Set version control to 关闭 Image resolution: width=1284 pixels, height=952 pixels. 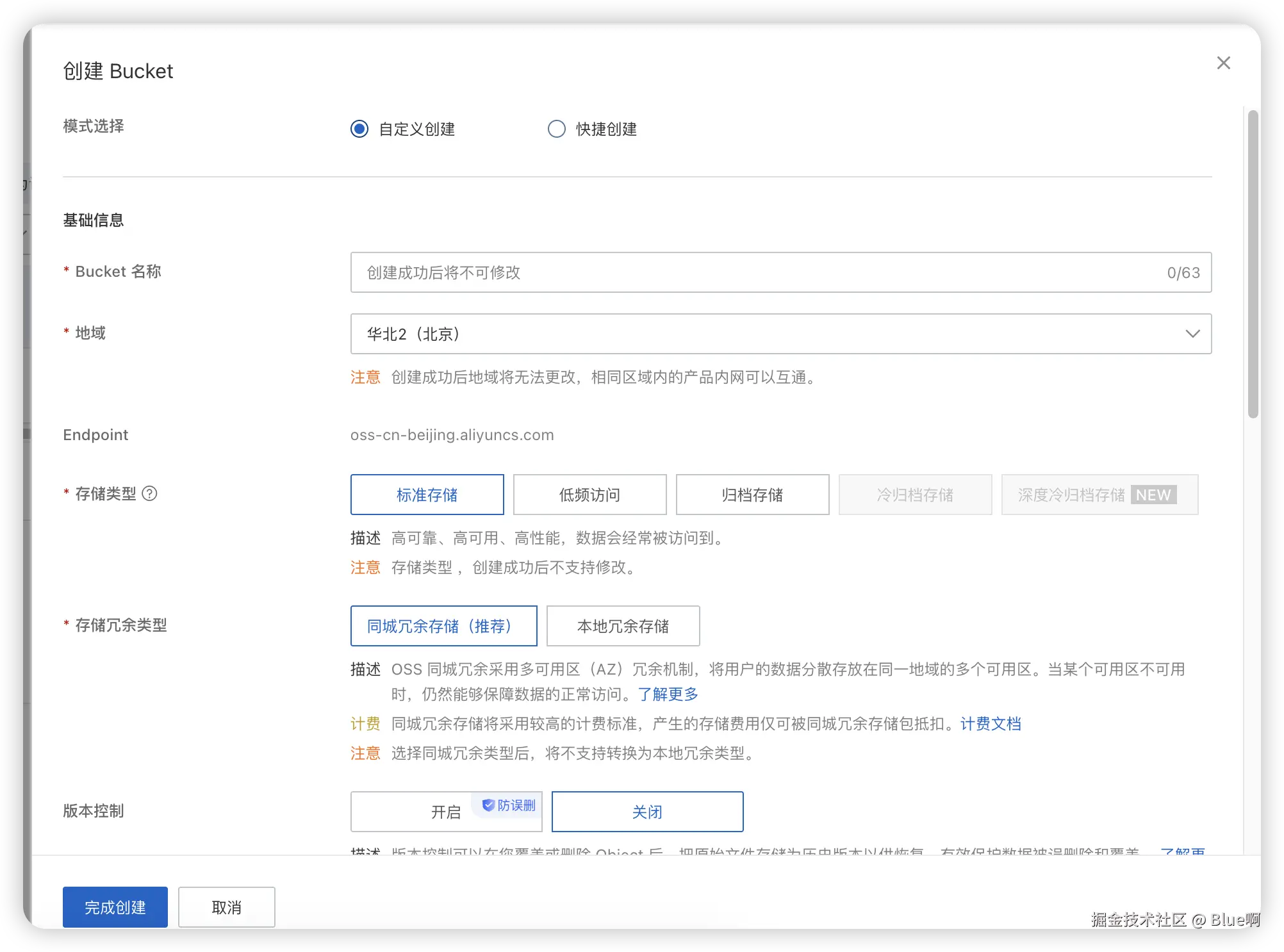[x=647, y=812]
